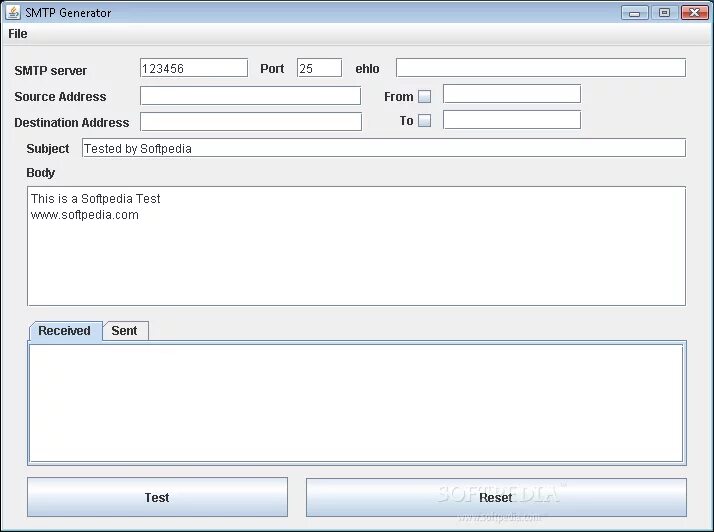Click the Destination Address field
This screenshot has width=714, height=532.
[250, 122]
